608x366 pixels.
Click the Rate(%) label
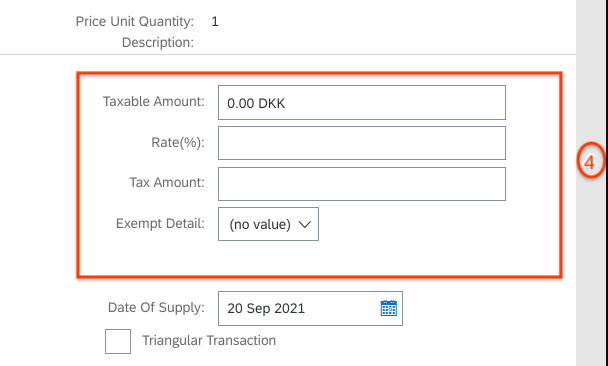[x=178, y=143]
